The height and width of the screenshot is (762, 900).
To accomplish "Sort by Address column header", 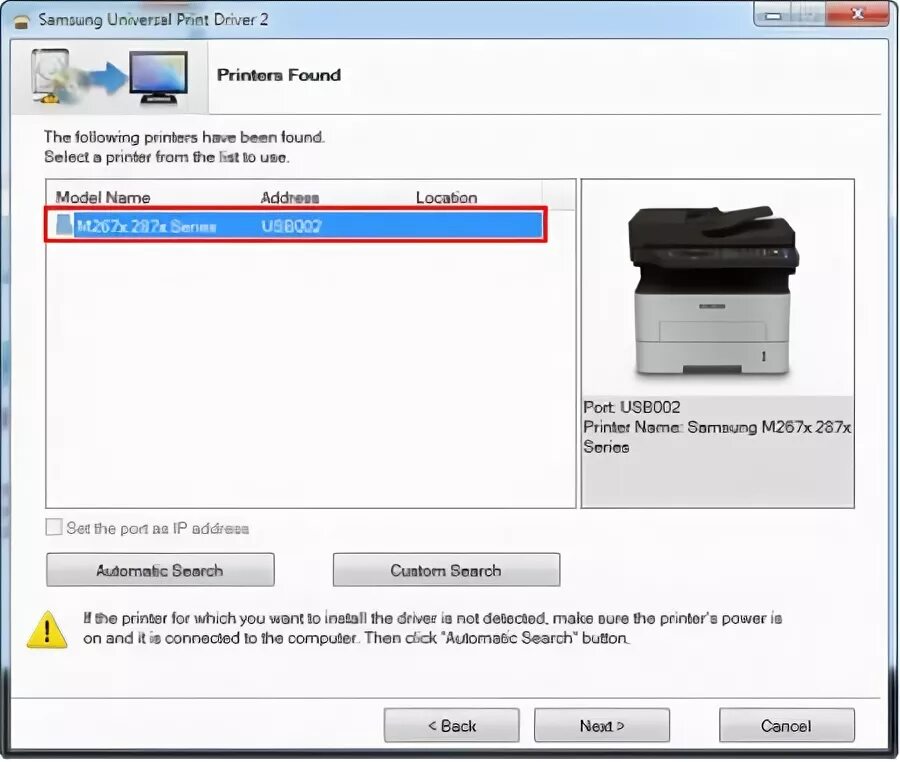I will click(290, 197).
